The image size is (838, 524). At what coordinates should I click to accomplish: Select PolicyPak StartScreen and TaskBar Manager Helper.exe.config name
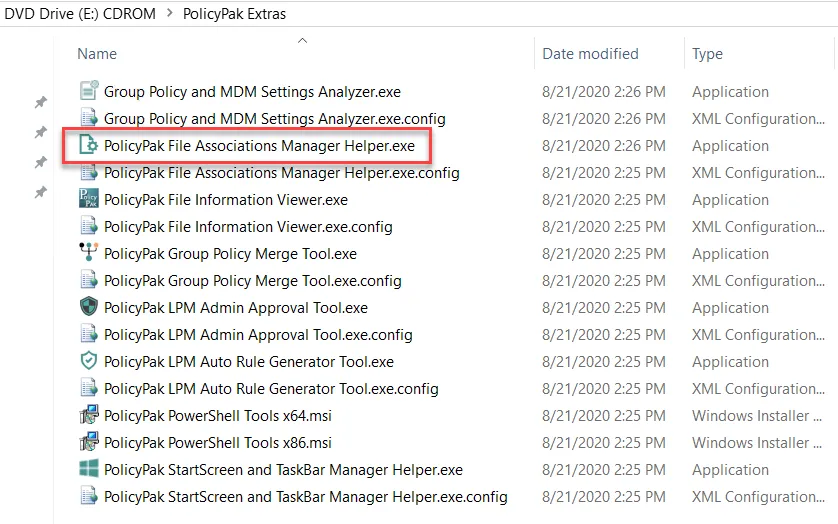(306, 497)
